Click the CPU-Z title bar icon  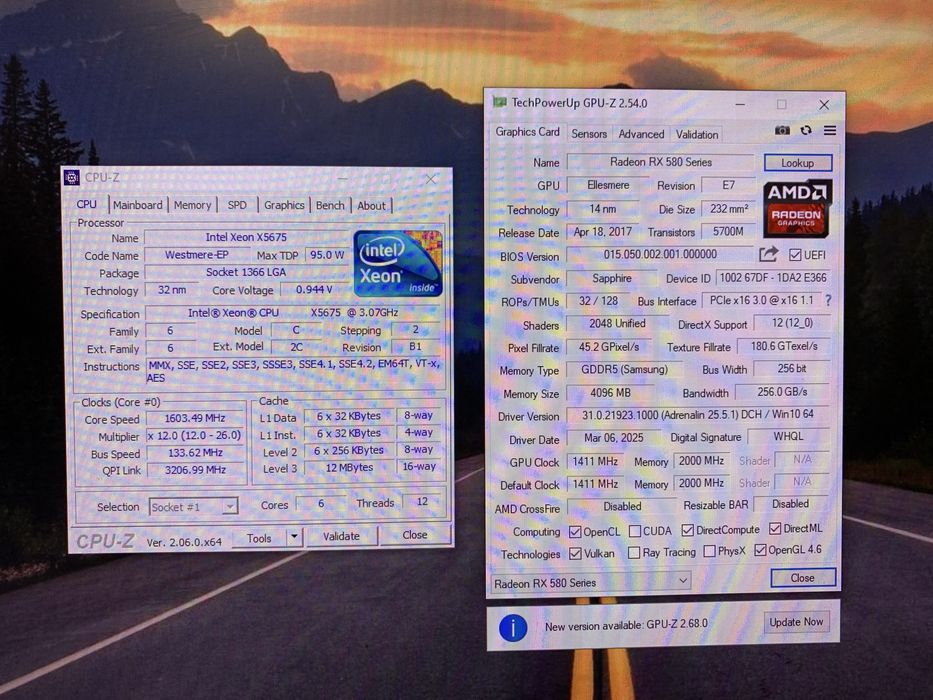point(71,177)
